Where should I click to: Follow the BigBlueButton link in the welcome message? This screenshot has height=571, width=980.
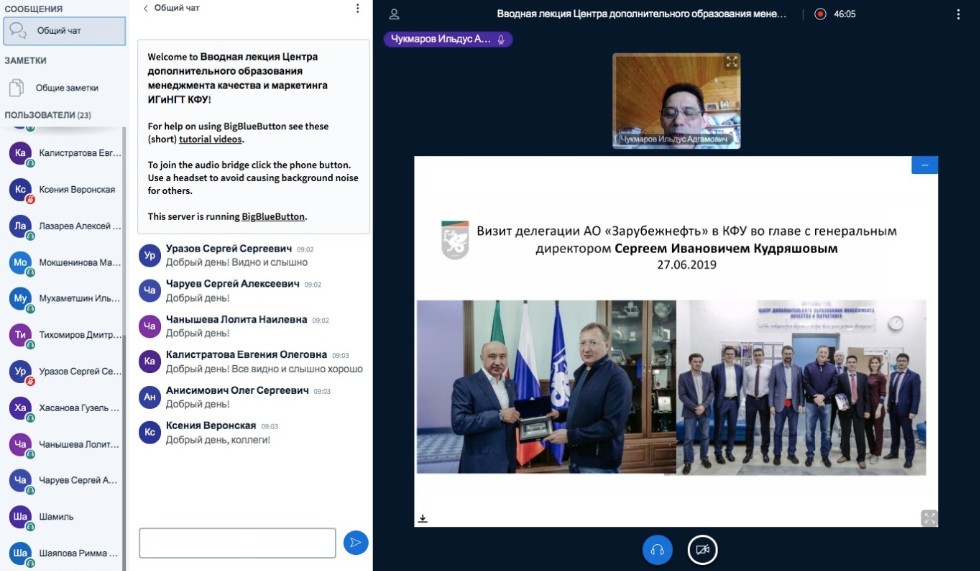(273, 216)
